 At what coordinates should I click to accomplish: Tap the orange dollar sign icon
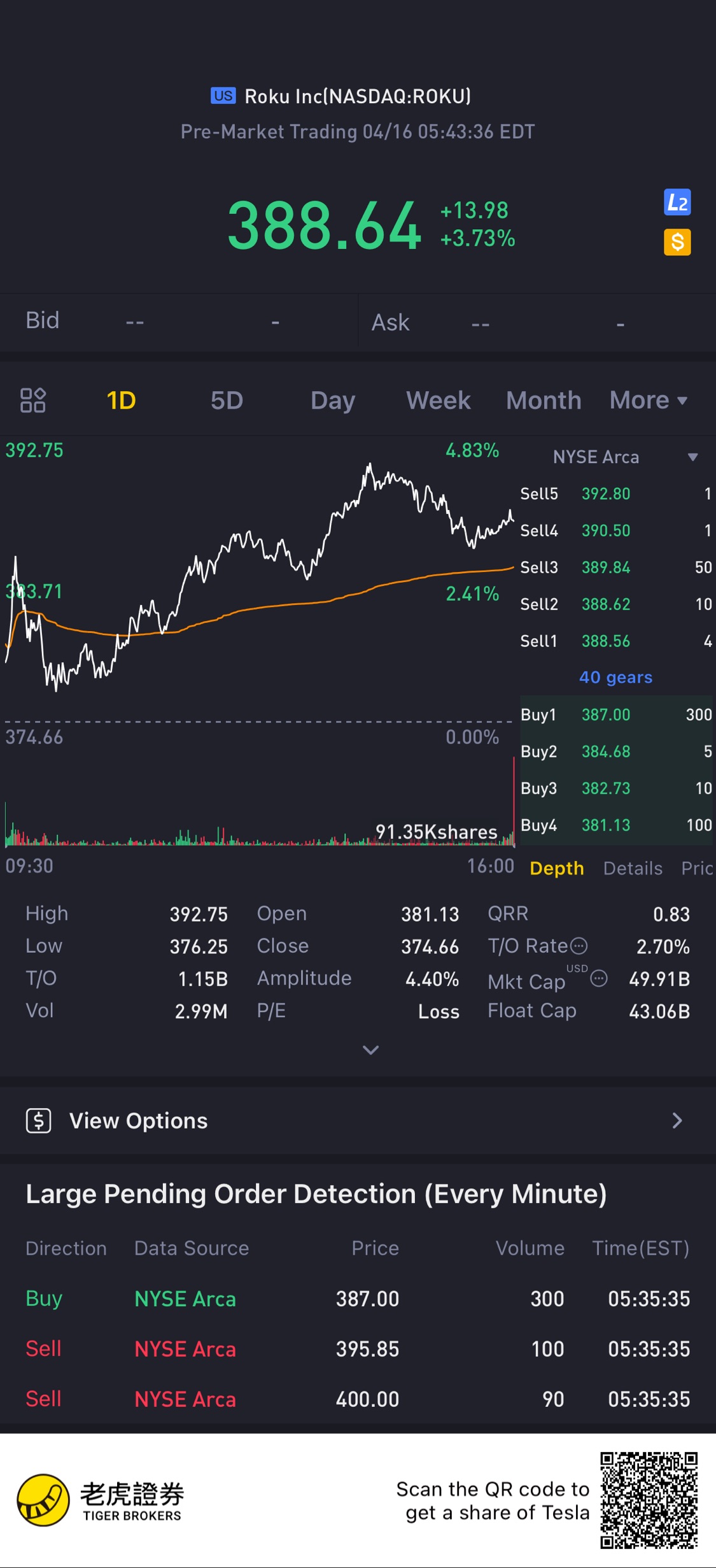pyautogui.click(x=677, y=242)
